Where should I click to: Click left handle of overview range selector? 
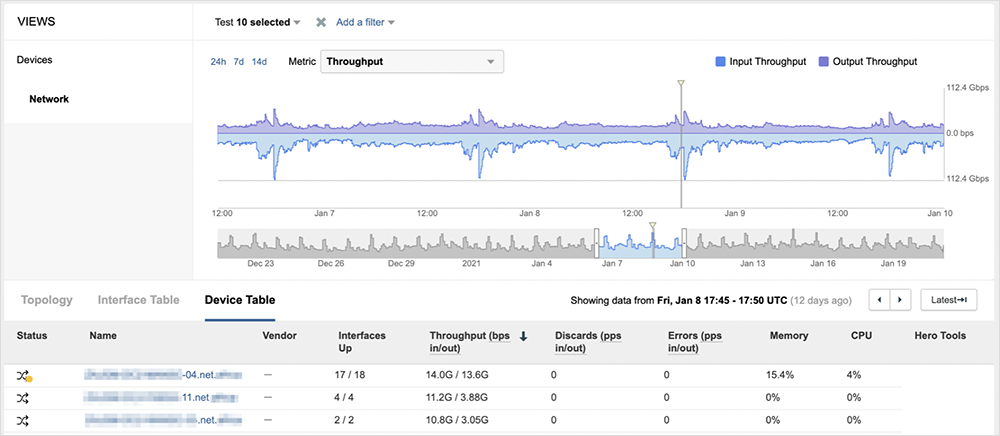(598, 241)
